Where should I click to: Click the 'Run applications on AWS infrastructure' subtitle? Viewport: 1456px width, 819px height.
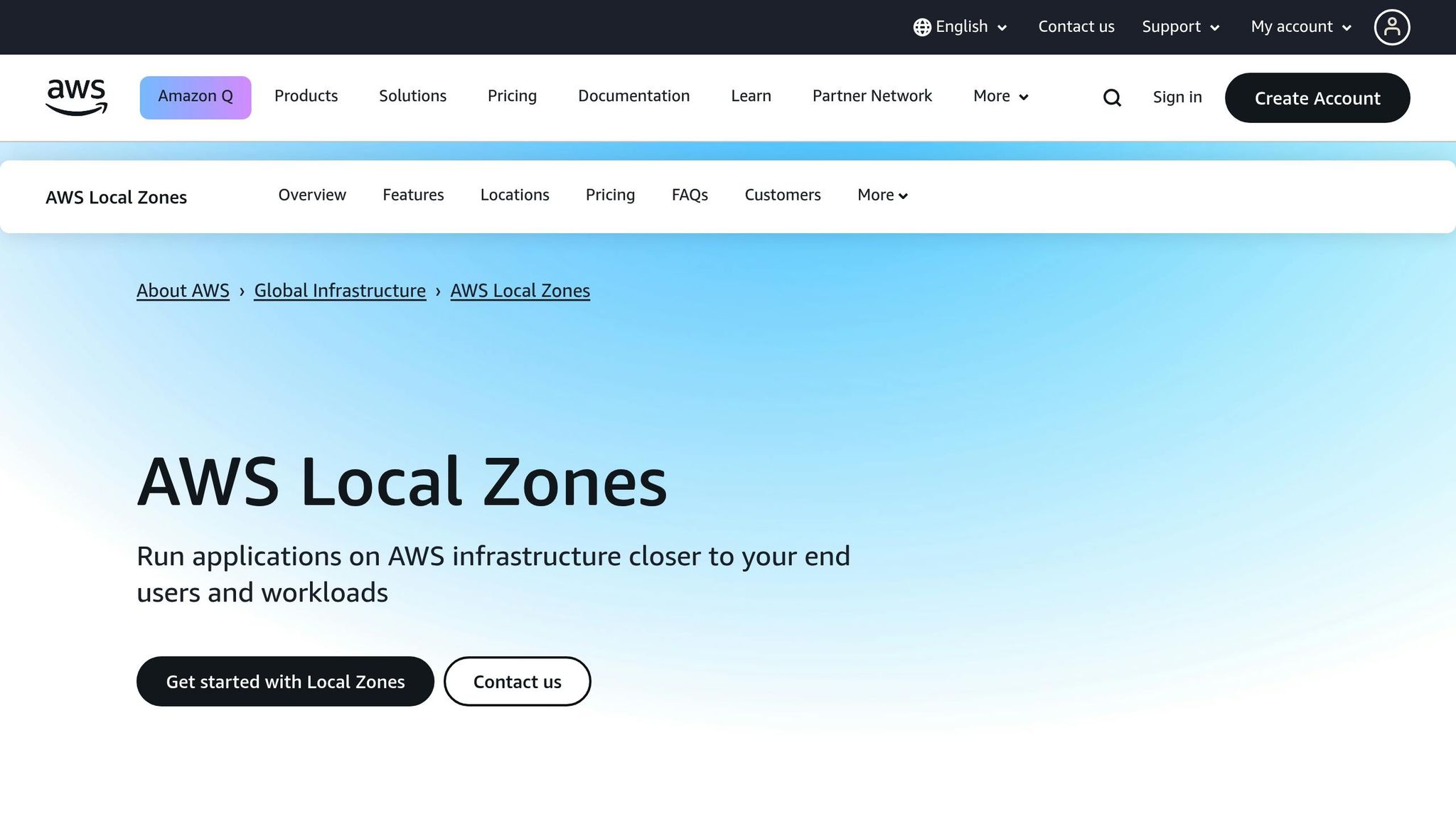[x=493, y=574]
